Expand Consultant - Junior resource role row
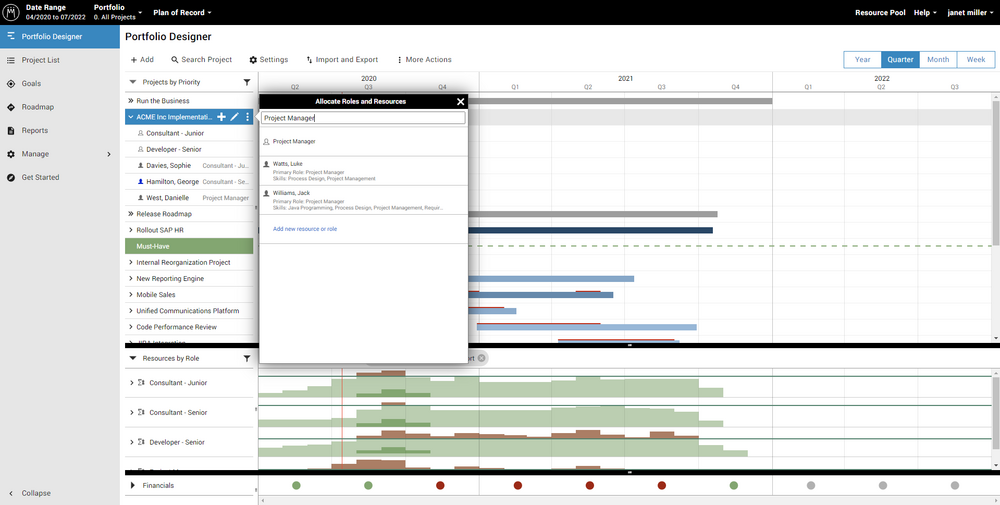1000x505 pixels. pyautogui.click(x=131, y=383)
